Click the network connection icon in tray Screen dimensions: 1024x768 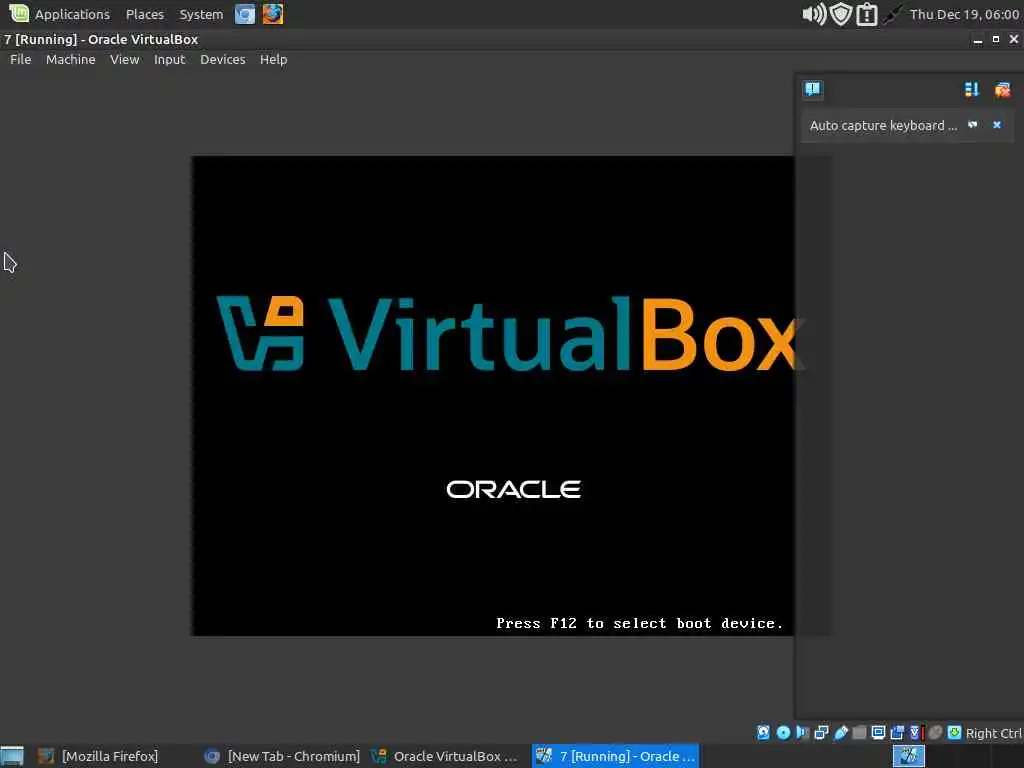[x=892, y=14]
